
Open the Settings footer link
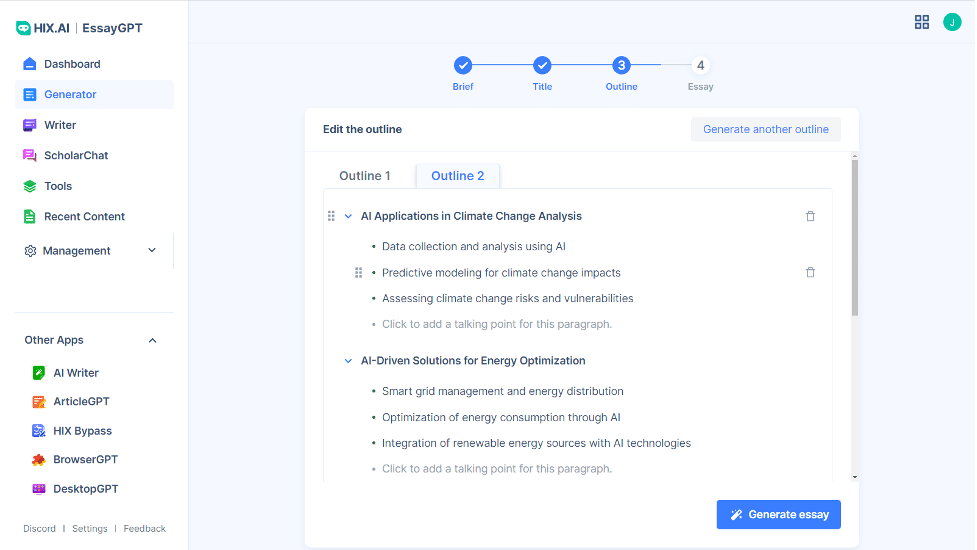(x=90, y=528)
